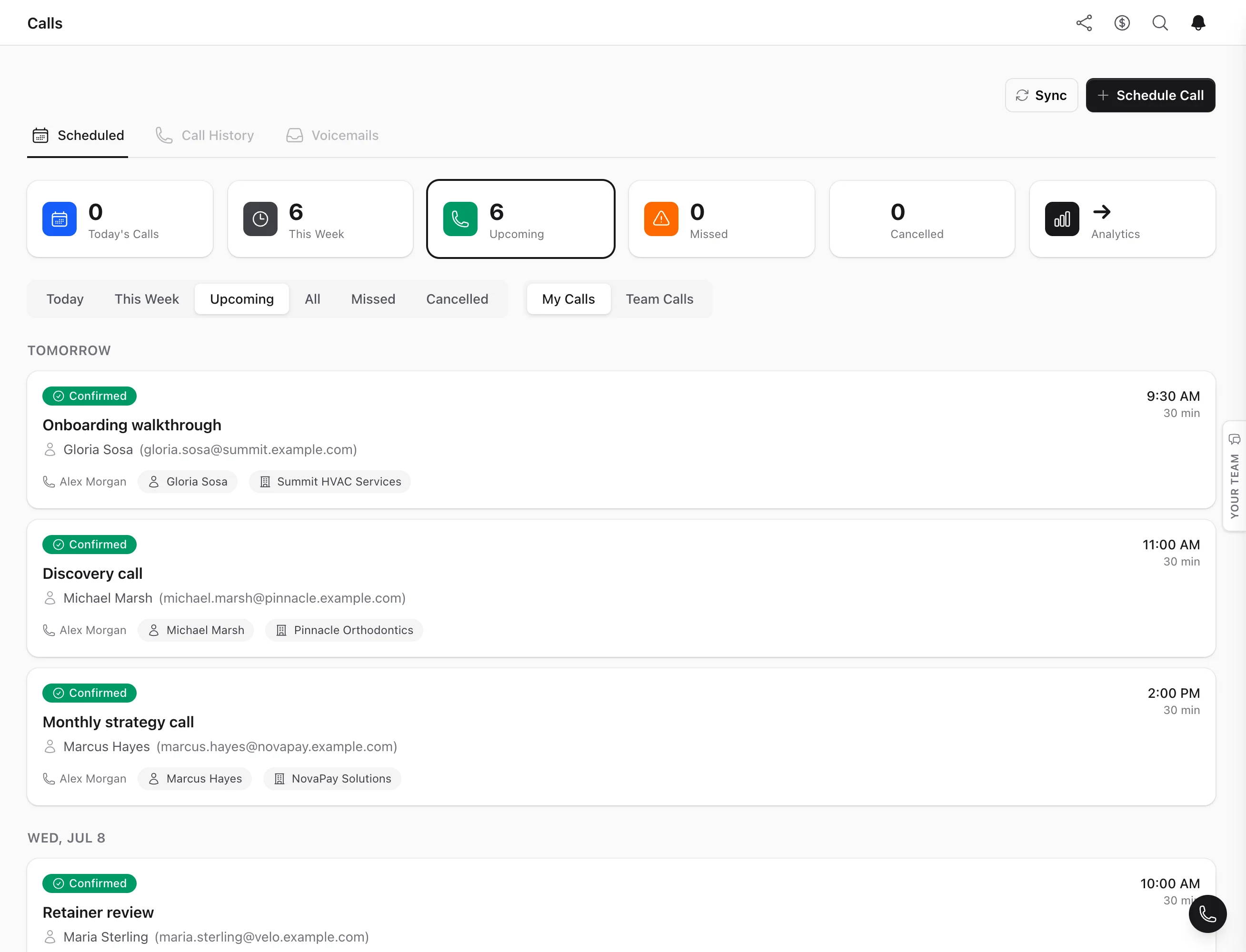Click the building icon in Pinnacle Orthodontics chip
This screenshot has height=952, width=1246.
[x=281, y=630]
